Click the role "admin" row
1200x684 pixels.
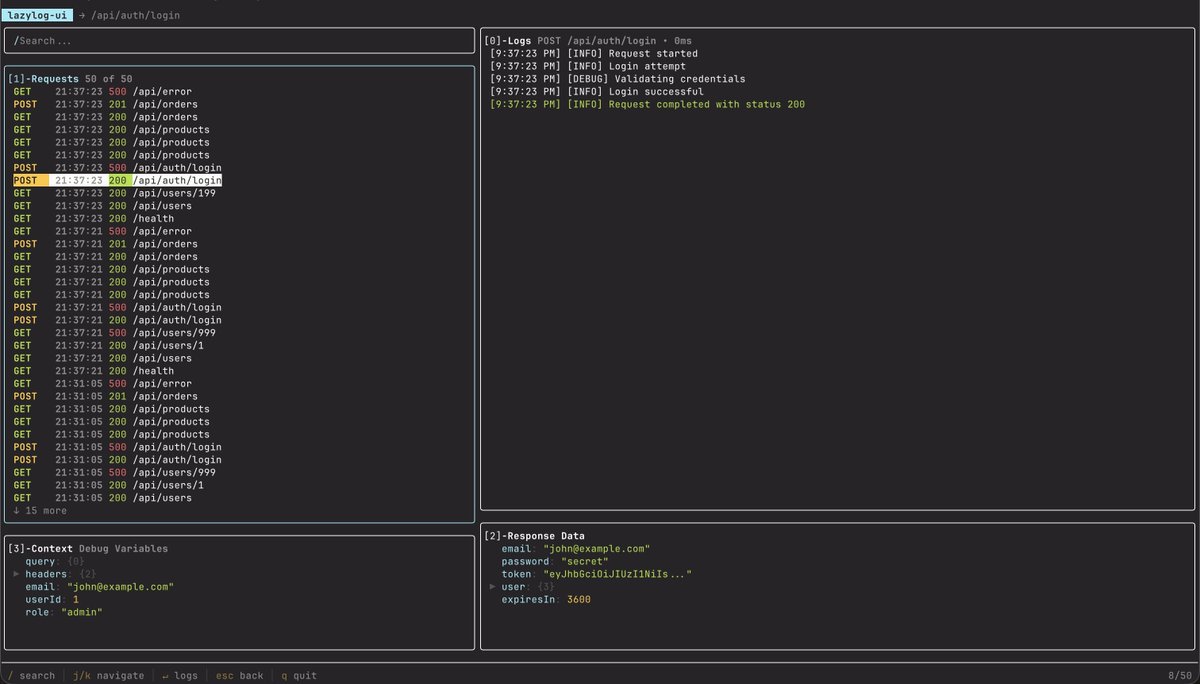click(x=64, y=612)
